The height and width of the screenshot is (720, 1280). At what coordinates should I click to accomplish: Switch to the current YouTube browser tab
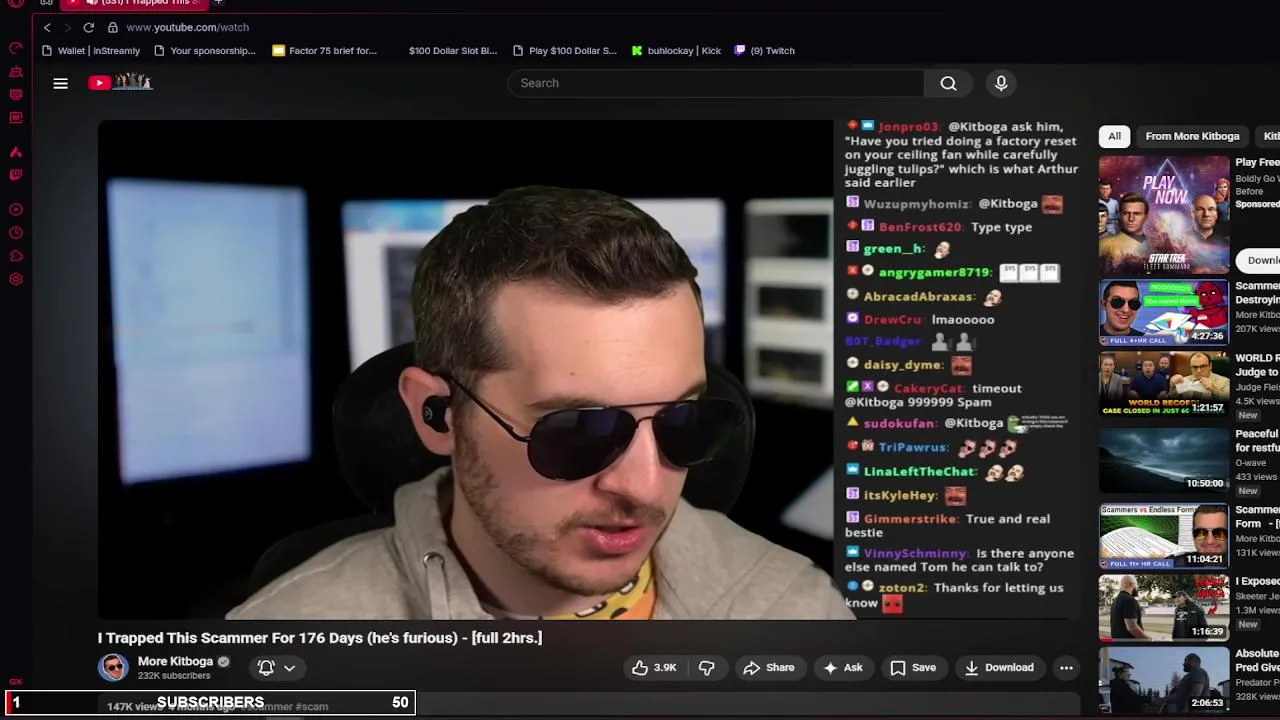click(135, 3)
